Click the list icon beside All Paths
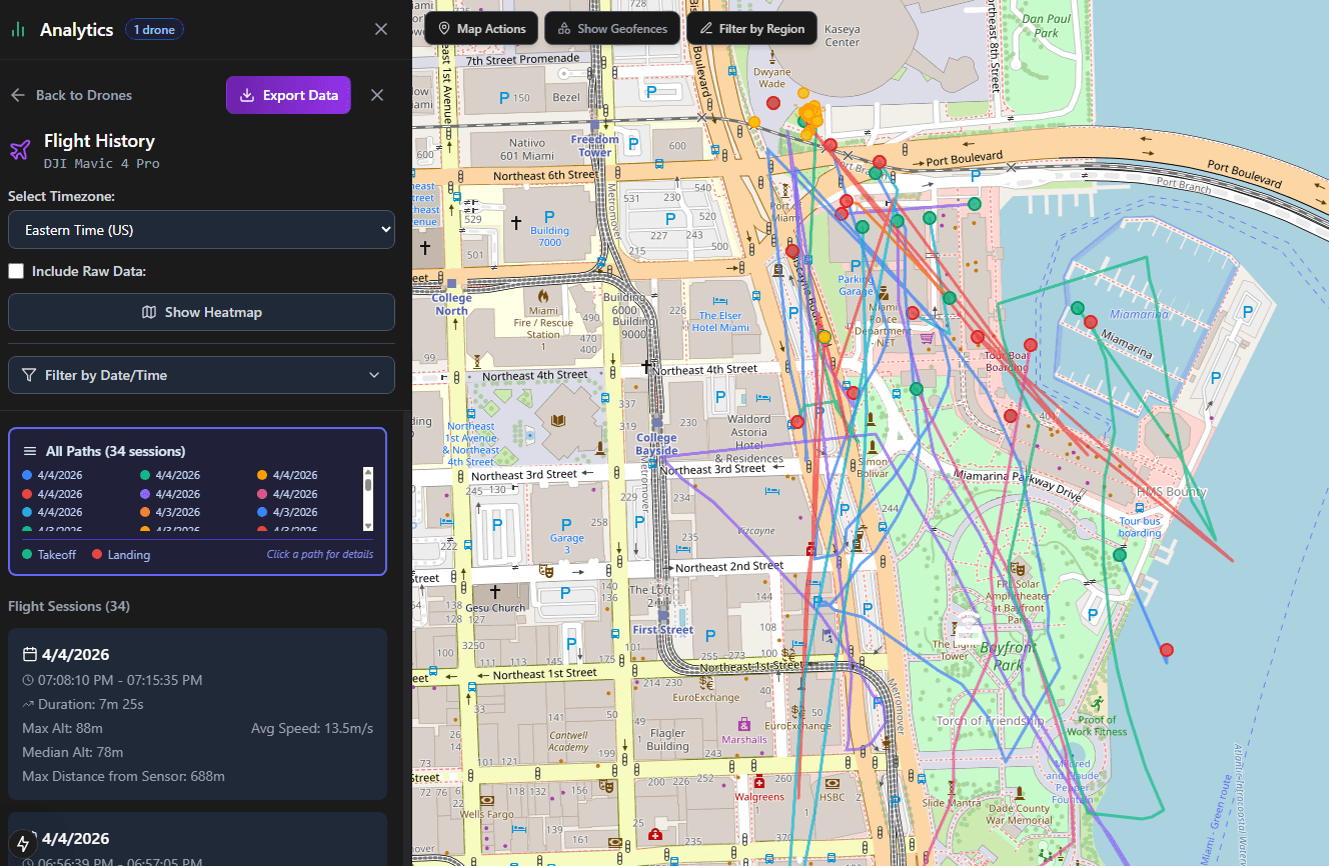 point(30,451)
